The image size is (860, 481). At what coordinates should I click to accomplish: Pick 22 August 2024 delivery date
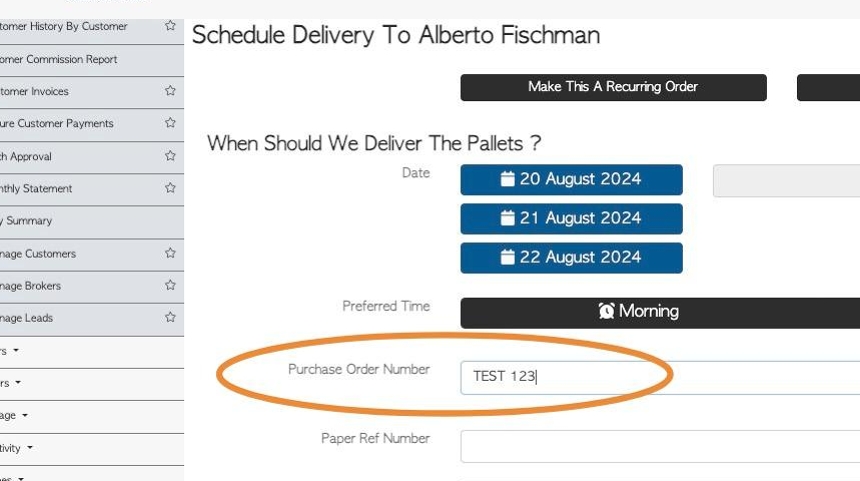click(x=572, y=258)
